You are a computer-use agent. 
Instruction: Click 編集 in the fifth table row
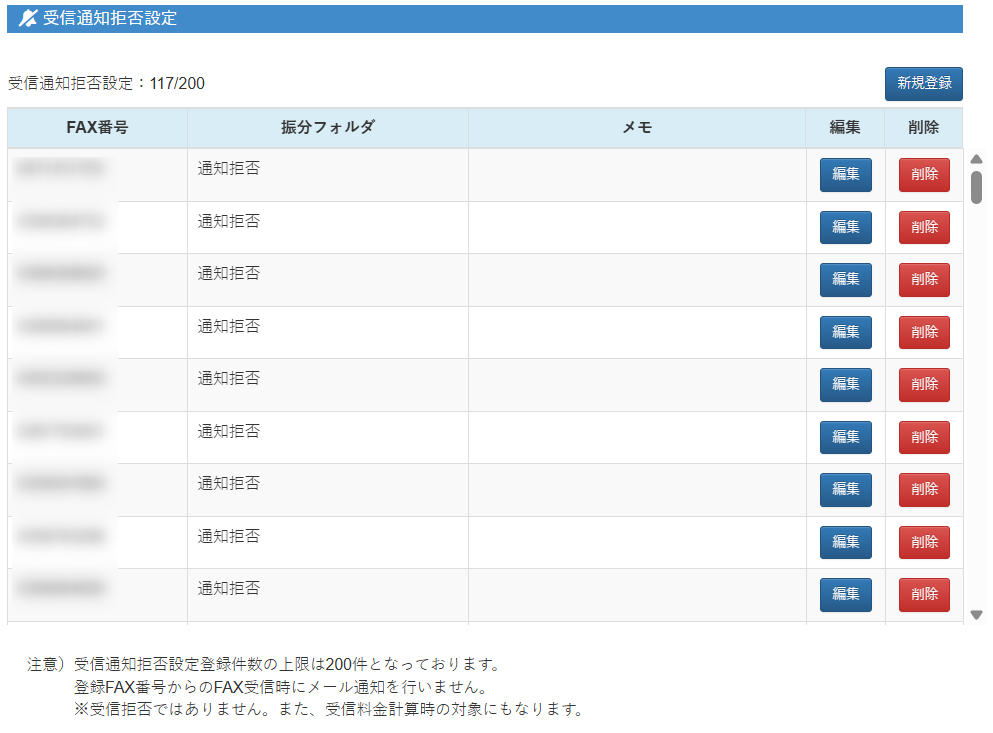[845, 385]
